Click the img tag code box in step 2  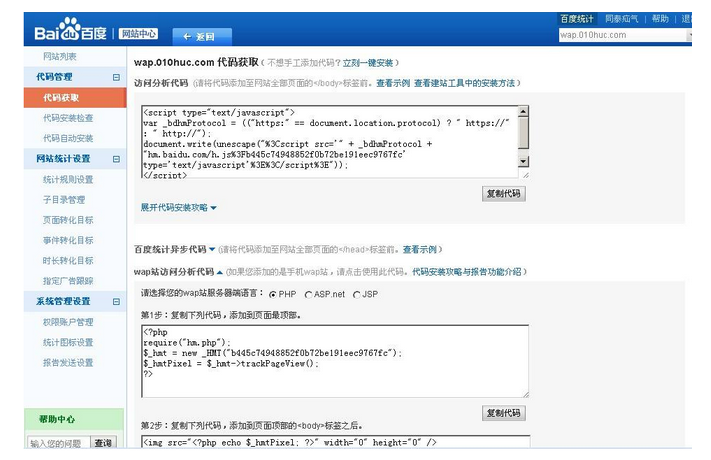tap(336, 442)
